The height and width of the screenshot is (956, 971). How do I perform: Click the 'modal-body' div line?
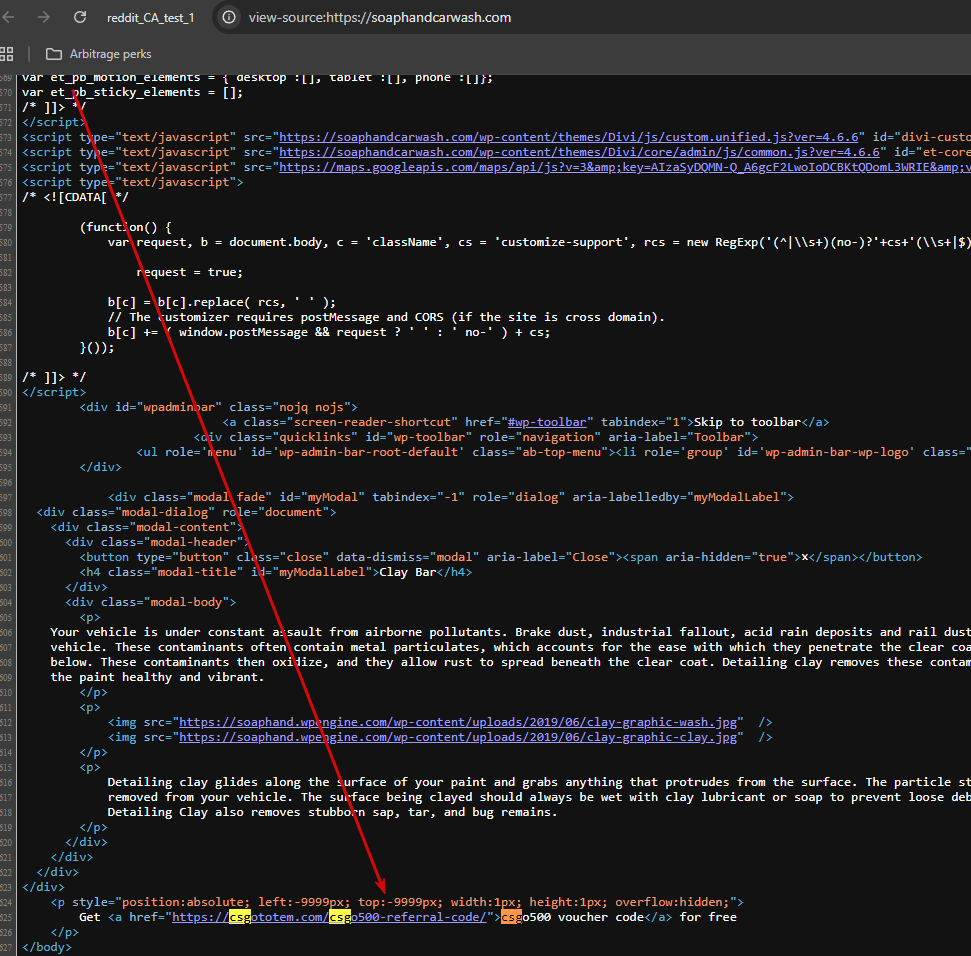[150, 602]
